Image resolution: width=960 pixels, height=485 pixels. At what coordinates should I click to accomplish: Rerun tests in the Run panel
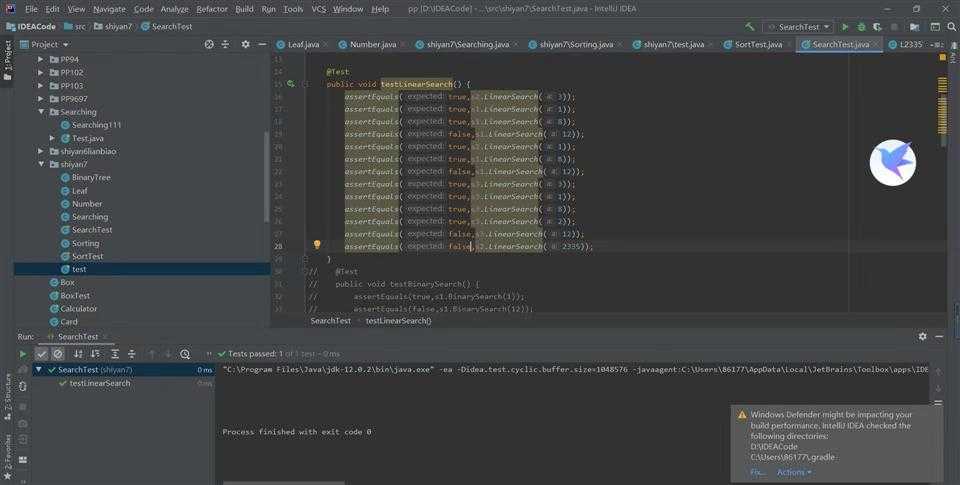23,354
